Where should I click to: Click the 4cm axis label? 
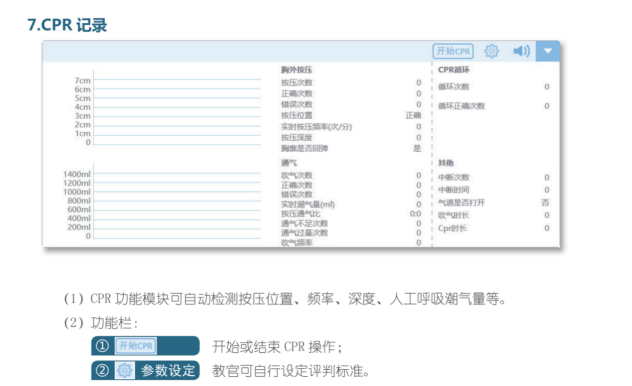pyautogui.click(x=82, y=107)
